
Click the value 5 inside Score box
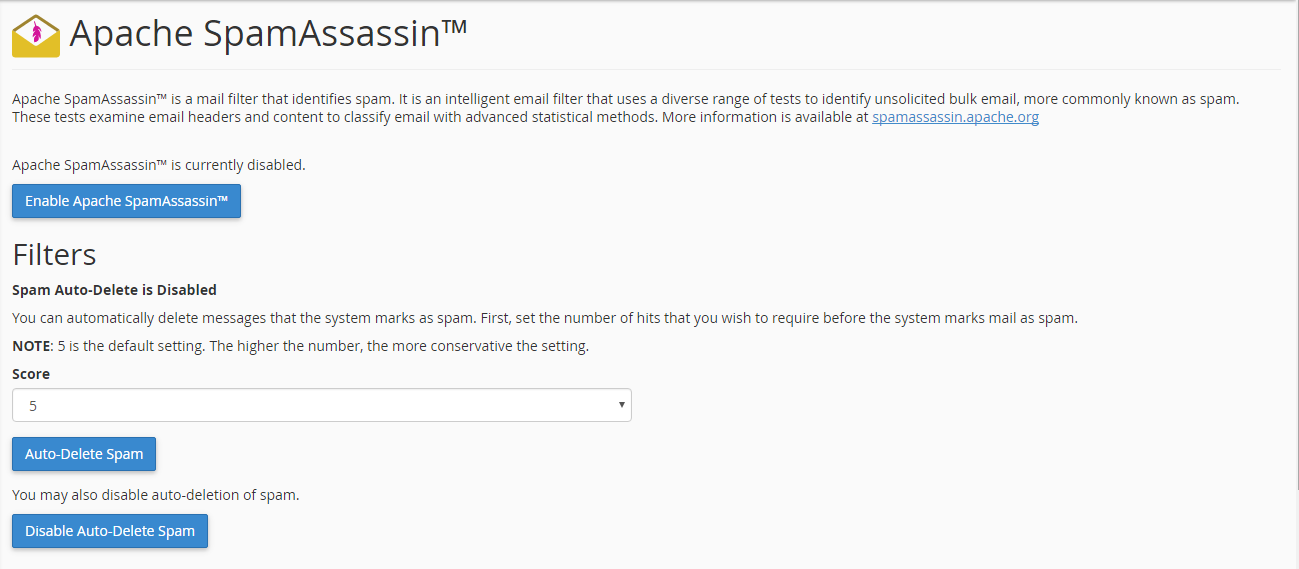33,406
